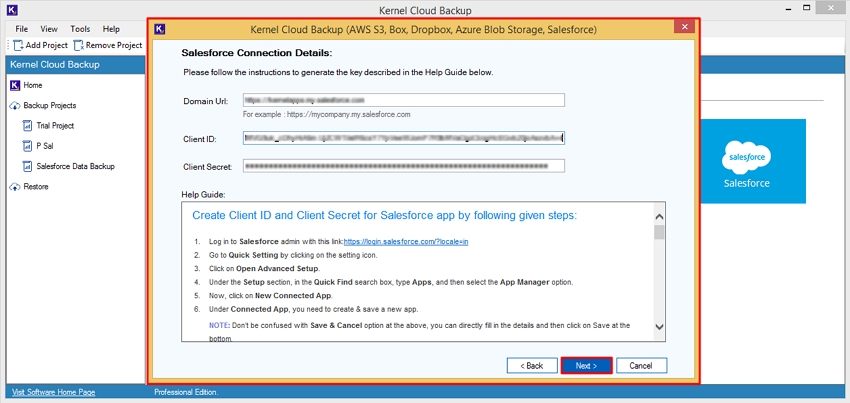
Task: Click the Next button
Action: click(587, 366)
